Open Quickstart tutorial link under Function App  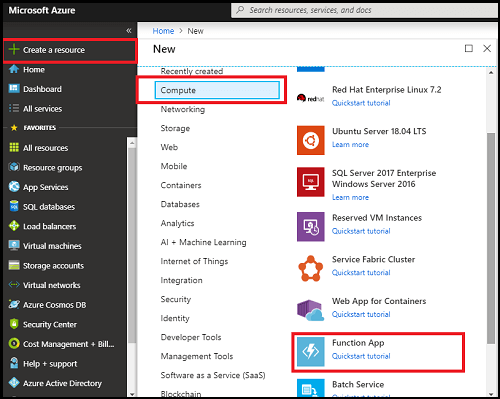(x=361, y=356)
